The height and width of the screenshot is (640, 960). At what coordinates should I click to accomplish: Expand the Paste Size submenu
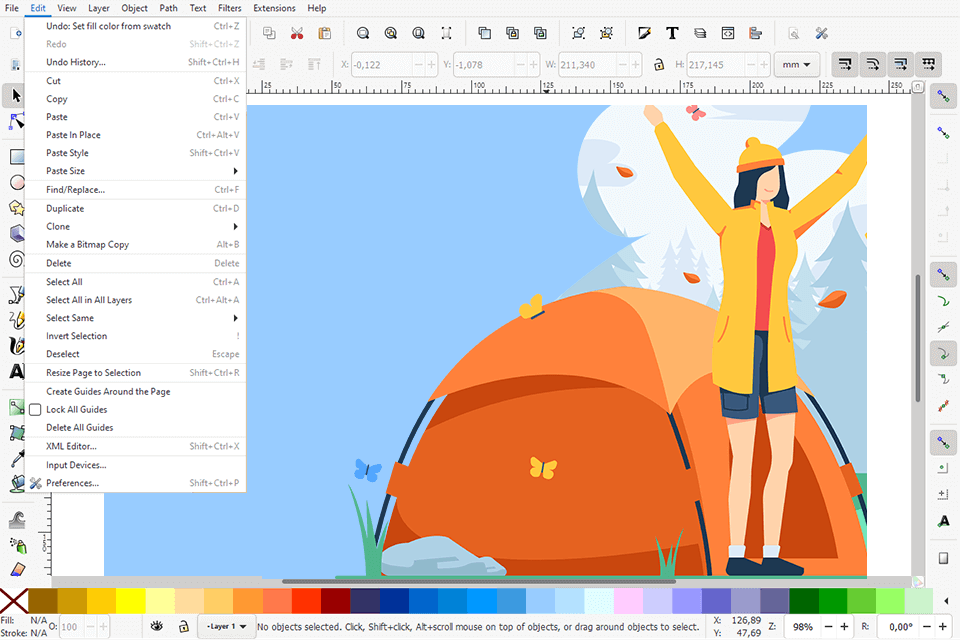135,171
